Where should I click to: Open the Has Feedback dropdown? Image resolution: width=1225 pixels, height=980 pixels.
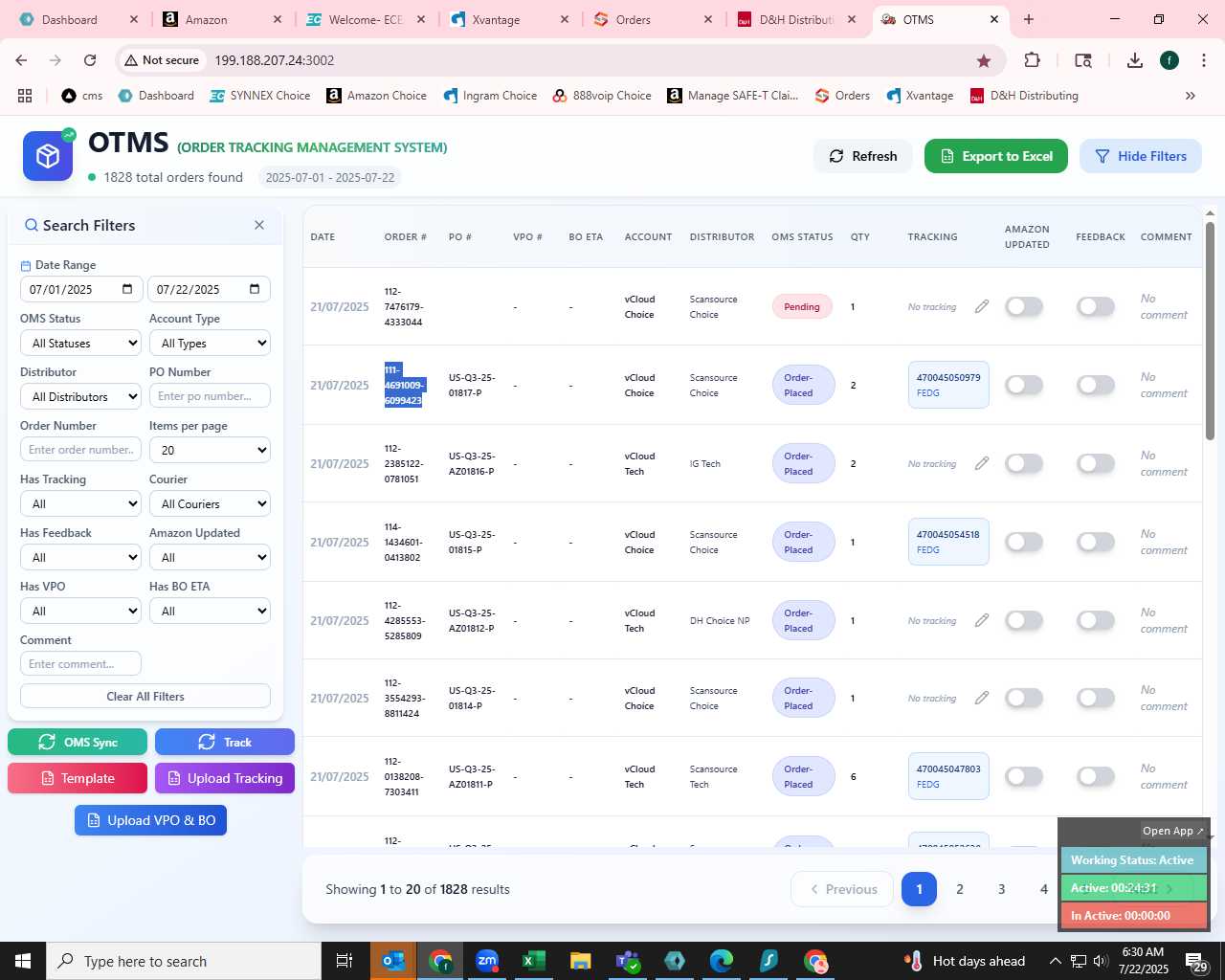[x=80, y=557]
